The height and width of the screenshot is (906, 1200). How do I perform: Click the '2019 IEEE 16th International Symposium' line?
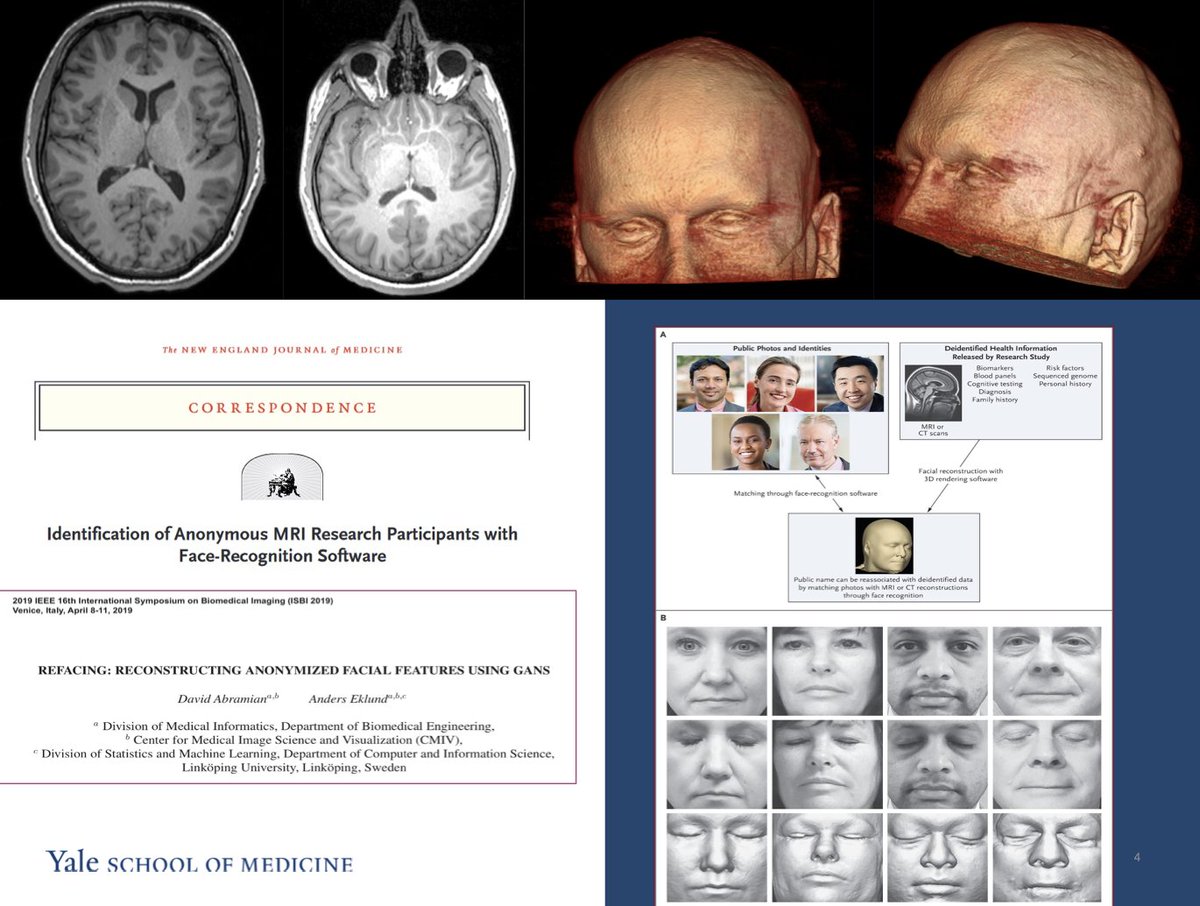click(x=173, y=601)
